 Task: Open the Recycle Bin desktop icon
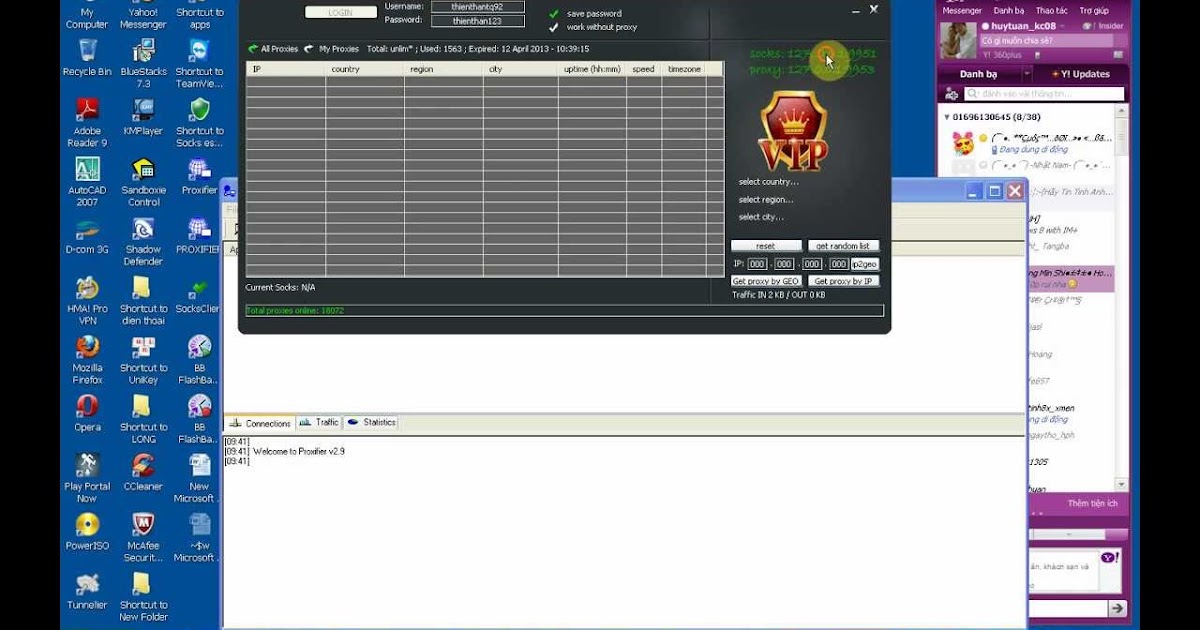[x=87, y=57]
